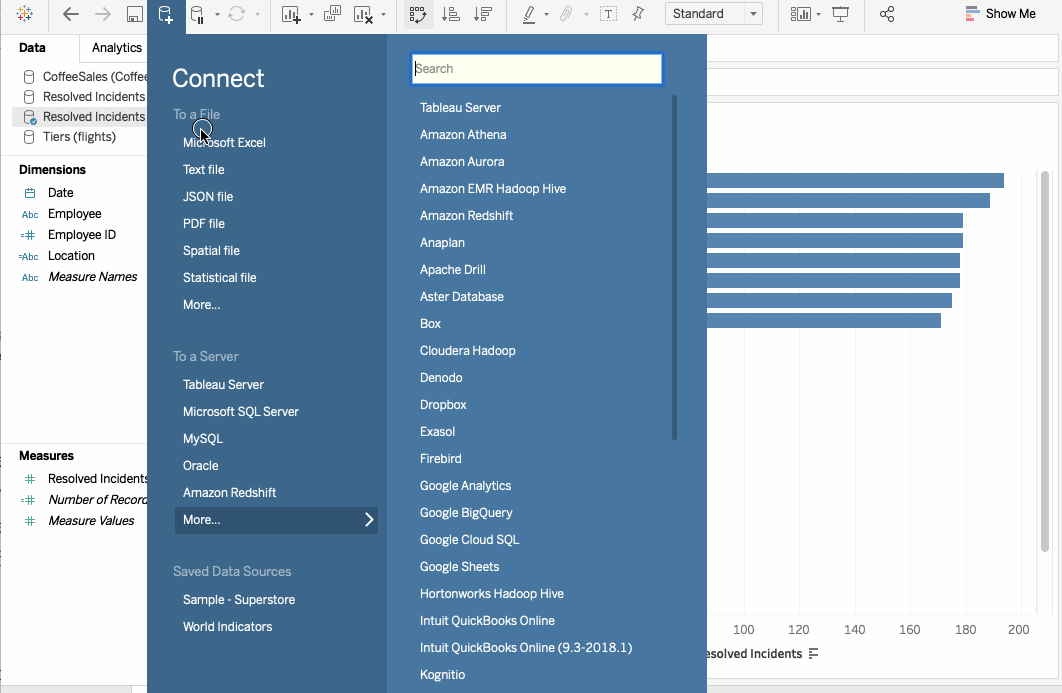Click the refresh/run update icon

pyautogui.click(x=236, y=14)
